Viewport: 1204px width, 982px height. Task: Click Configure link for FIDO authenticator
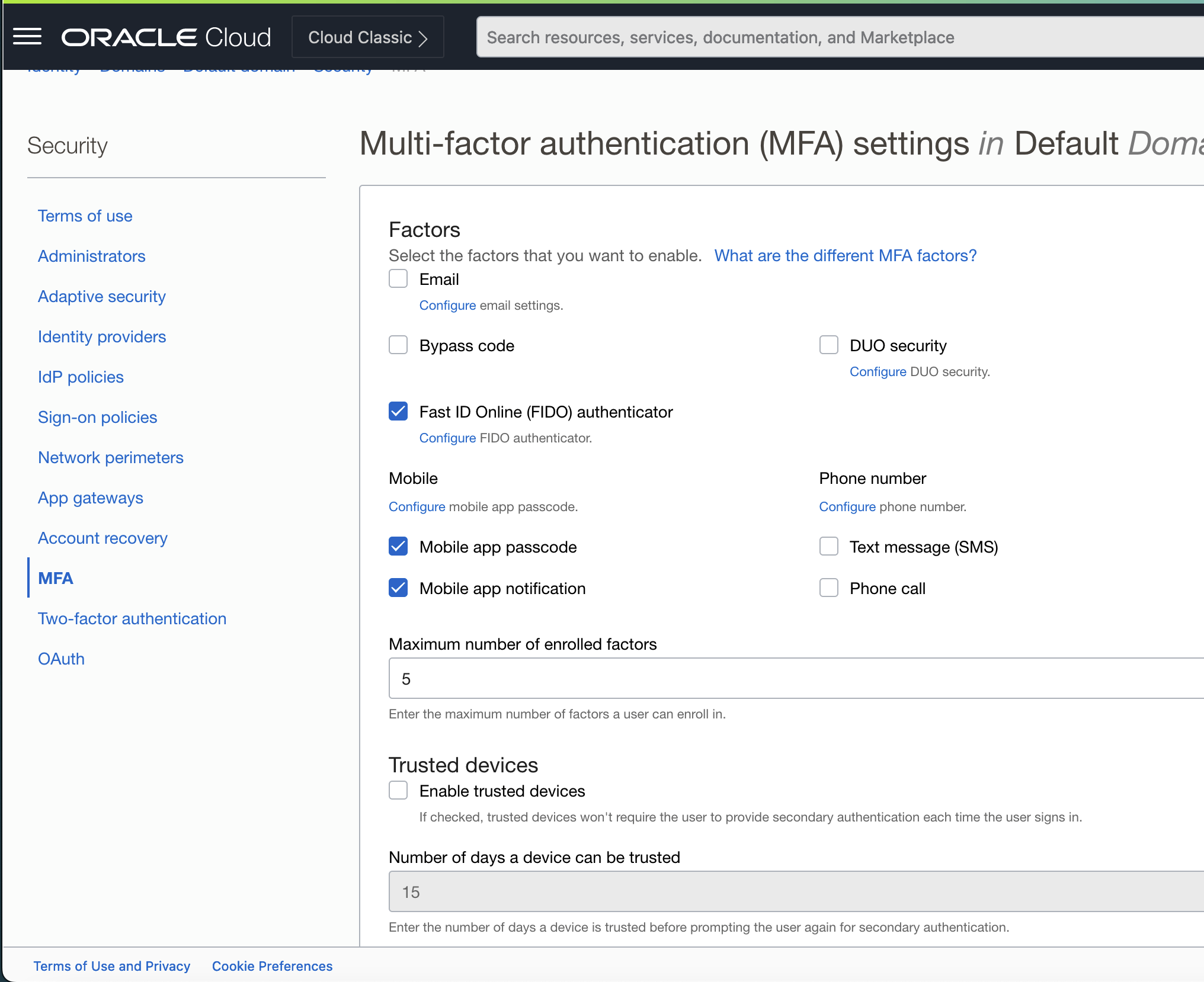pos(447,438)
